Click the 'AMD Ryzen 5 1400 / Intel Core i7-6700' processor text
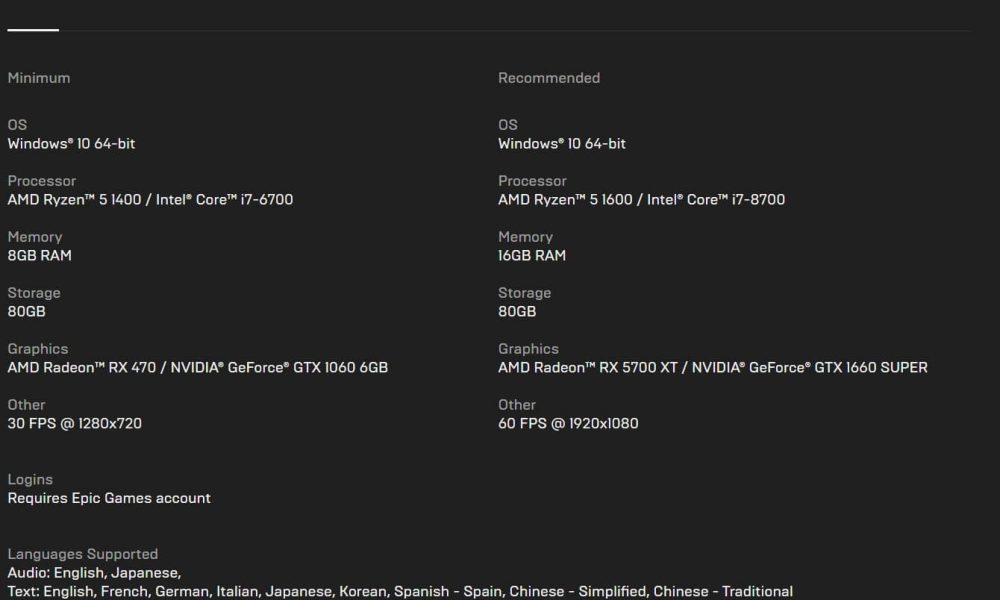This screenshot has width=1000, height=600. pyautogui.click(x=151, y=200)
